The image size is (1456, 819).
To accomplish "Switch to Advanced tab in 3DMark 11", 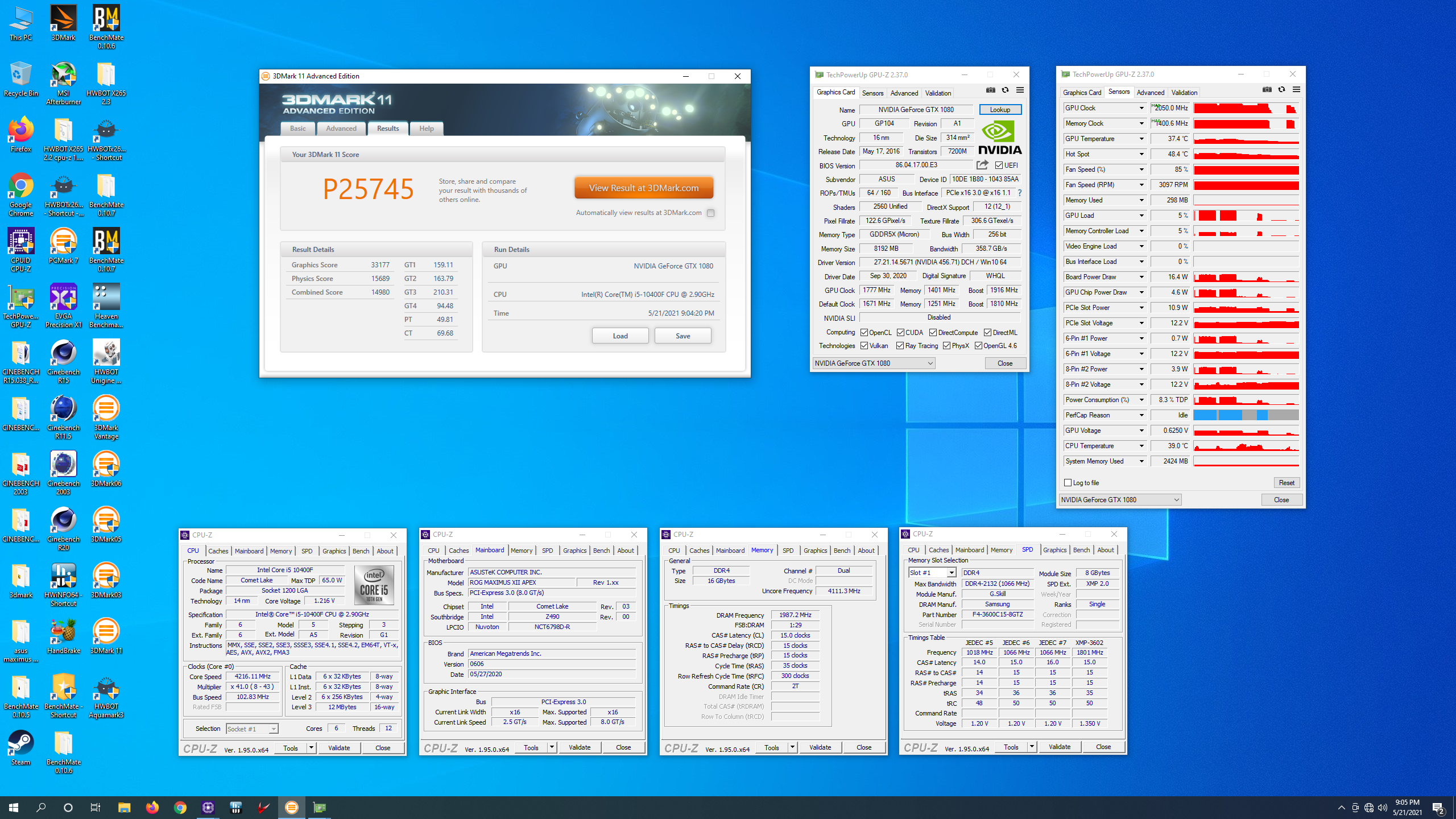I will [341, 129].
